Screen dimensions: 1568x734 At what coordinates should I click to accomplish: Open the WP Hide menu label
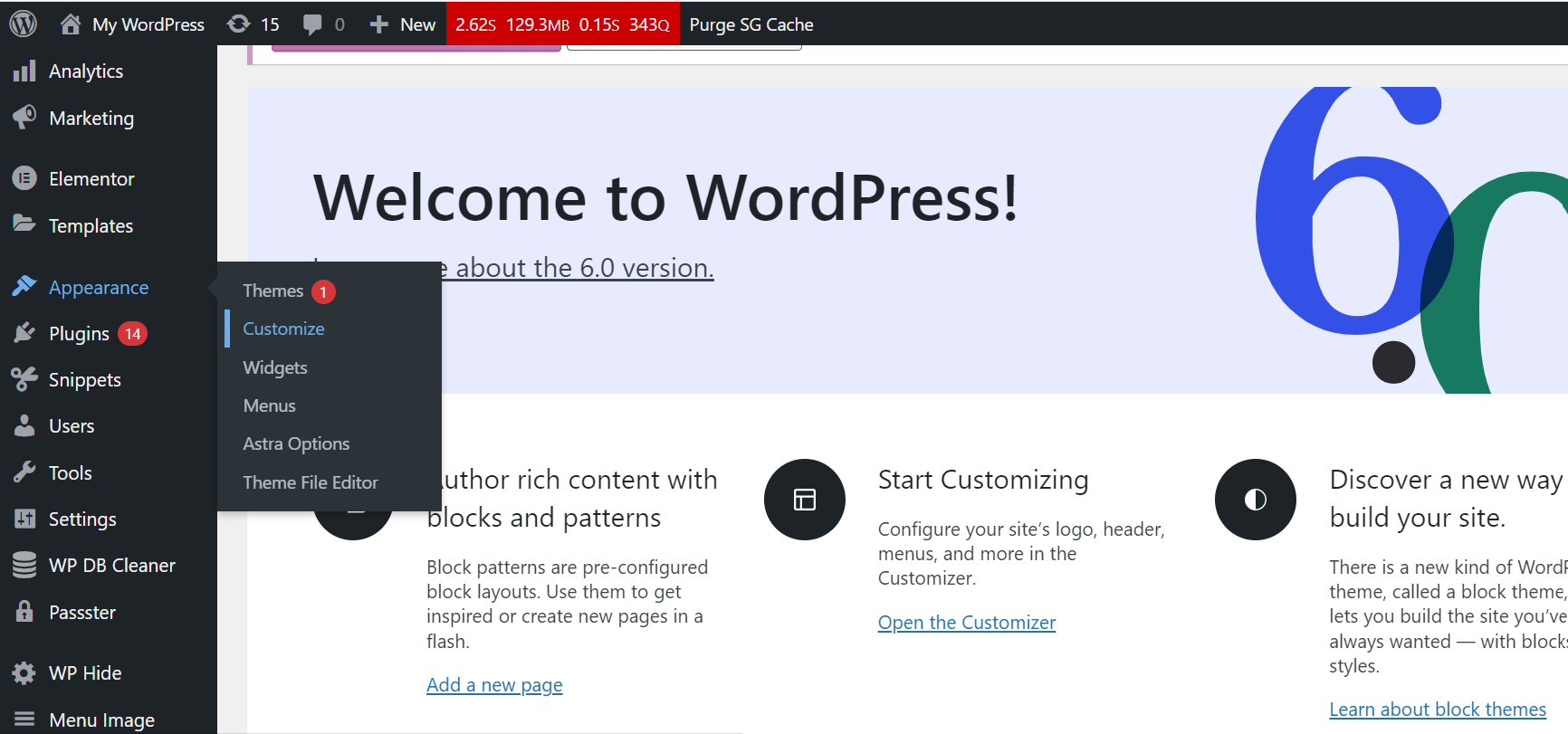click(85, 672)
